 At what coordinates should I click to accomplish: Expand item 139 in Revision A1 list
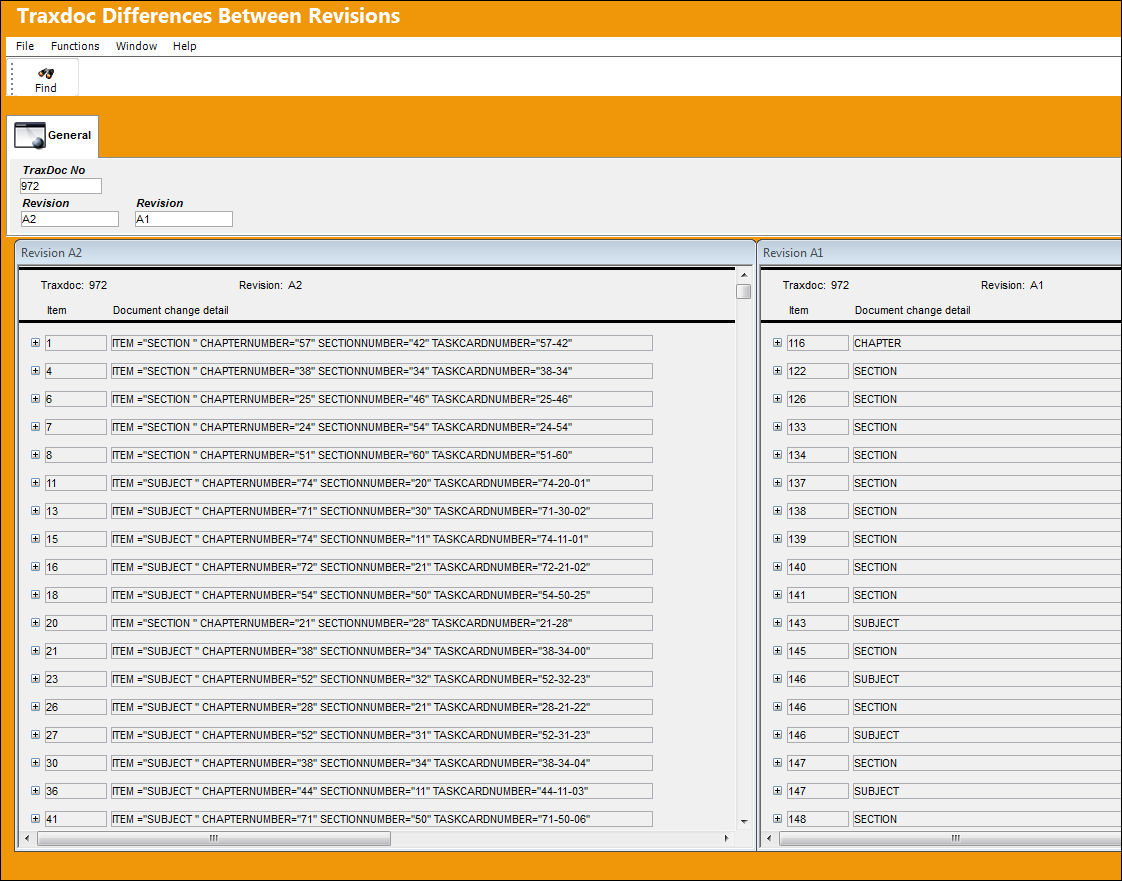777,538
